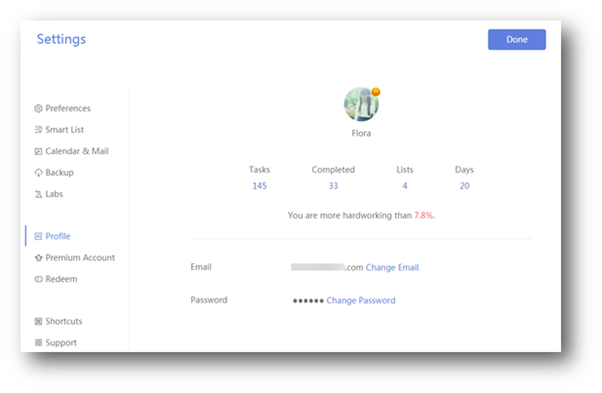The image size is (602, 393).
Task: Click the completed tasks count 33
Action: click(333, 186)
